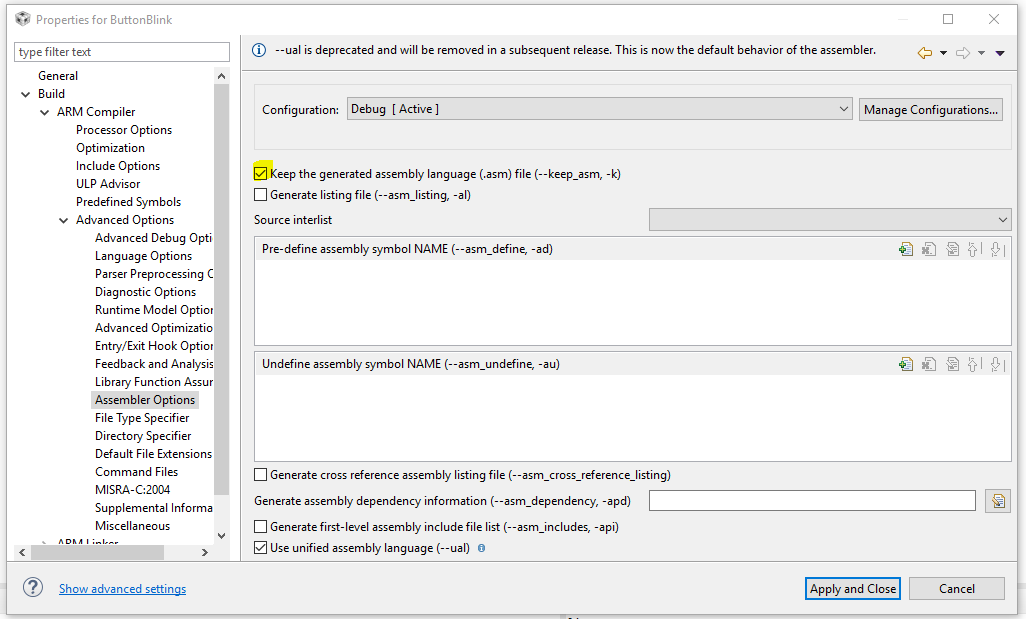Click the info icon in deprecation message
Image resolution: width=1026 pixels, height=619 pixels.
click(259, 50)
